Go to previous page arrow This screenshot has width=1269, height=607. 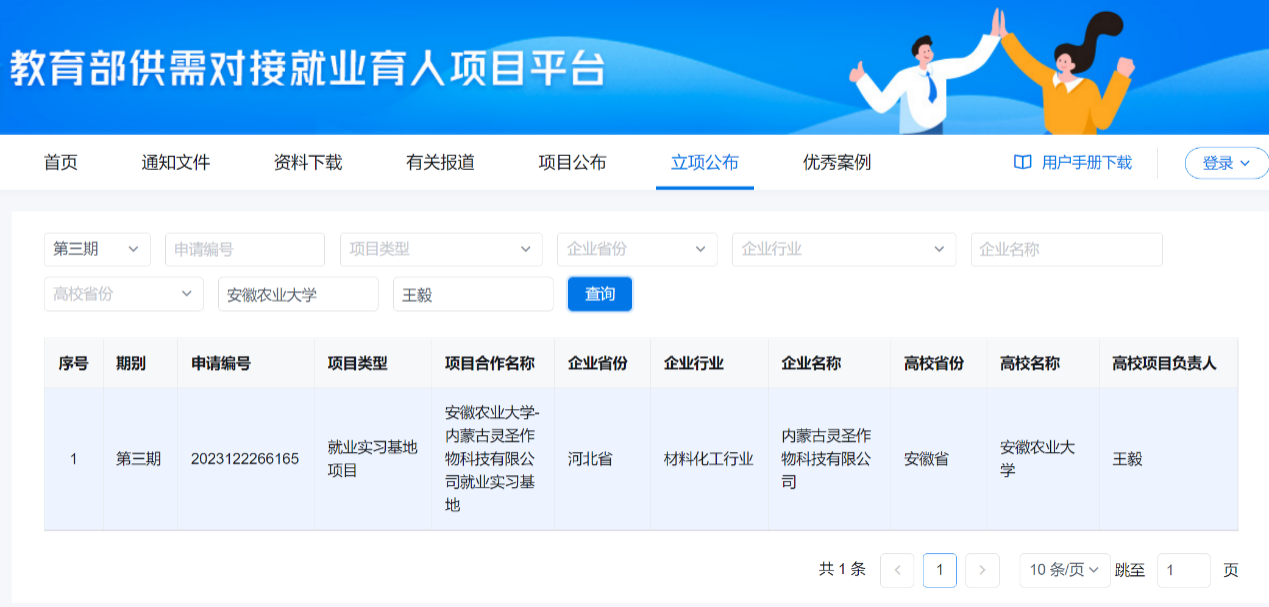[897, 570]
